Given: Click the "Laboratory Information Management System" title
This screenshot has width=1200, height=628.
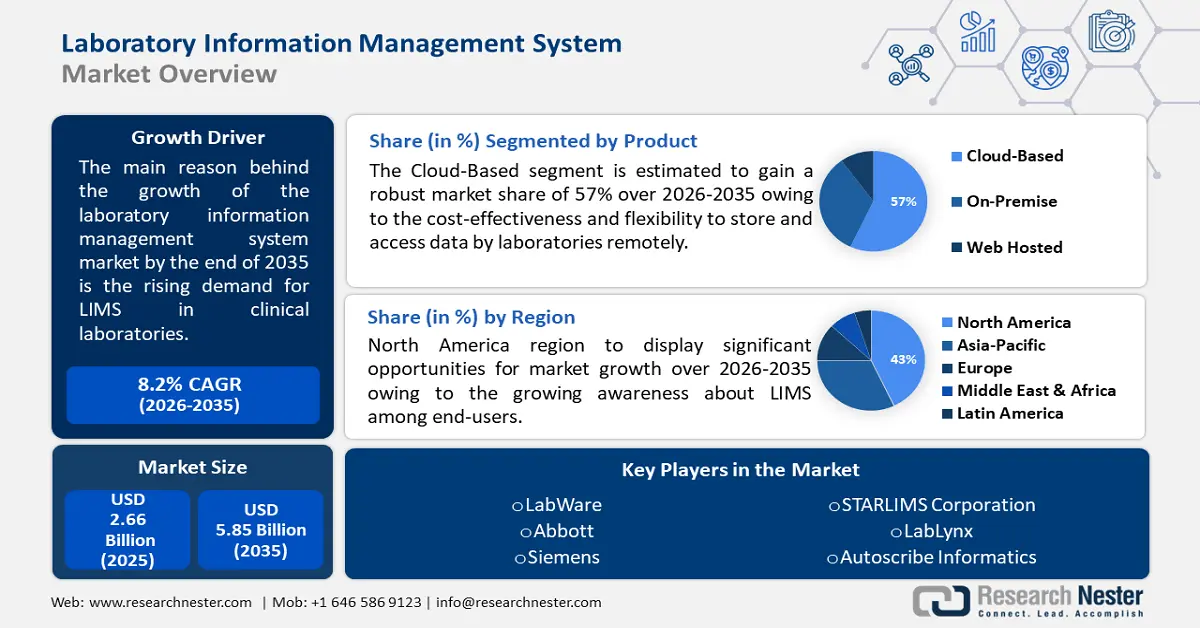Looking at the screenshot, I should click(x=341, y=43).
